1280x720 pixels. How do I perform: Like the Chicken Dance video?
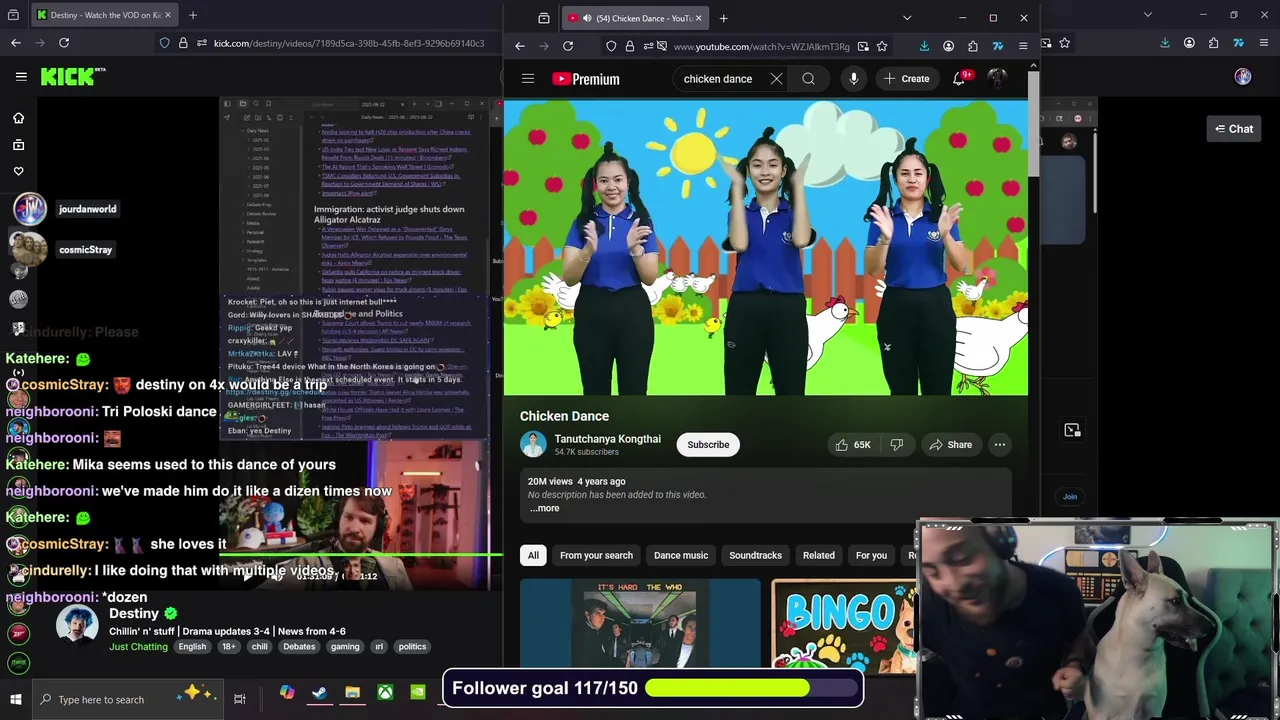tap(853, 445)
